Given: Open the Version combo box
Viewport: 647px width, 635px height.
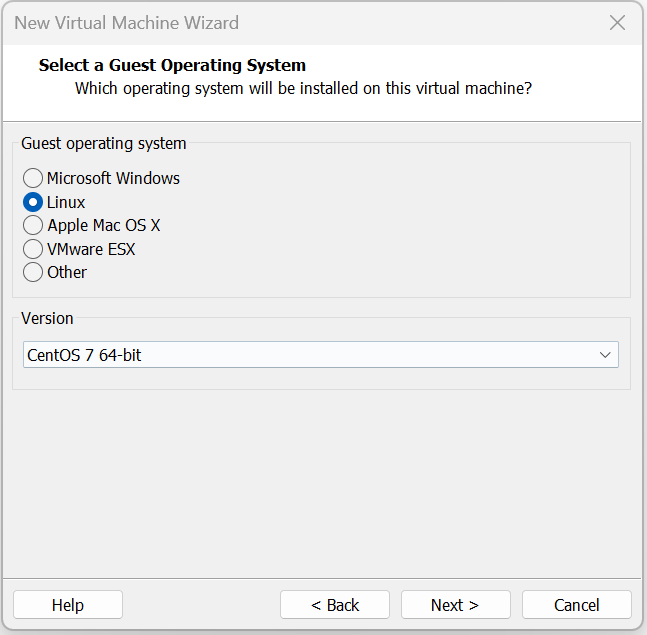Looking at the screenshot, I should coord(320,355).
